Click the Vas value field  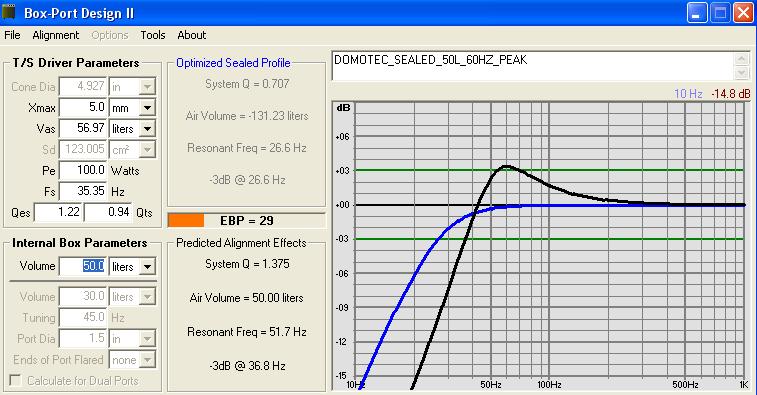pyautogui.click(x=83, y=128)
